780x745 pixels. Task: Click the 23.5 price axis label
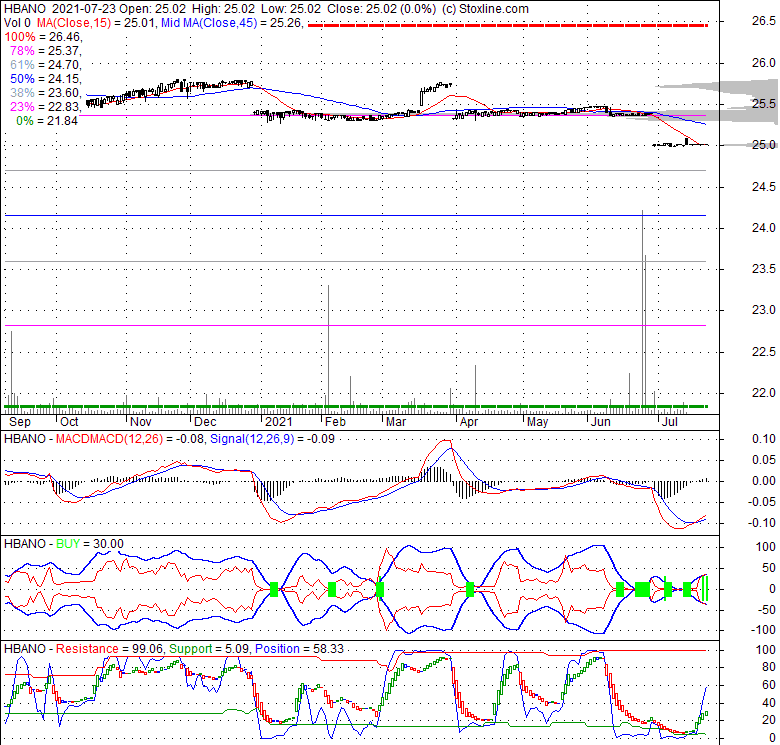click(764, 269)
